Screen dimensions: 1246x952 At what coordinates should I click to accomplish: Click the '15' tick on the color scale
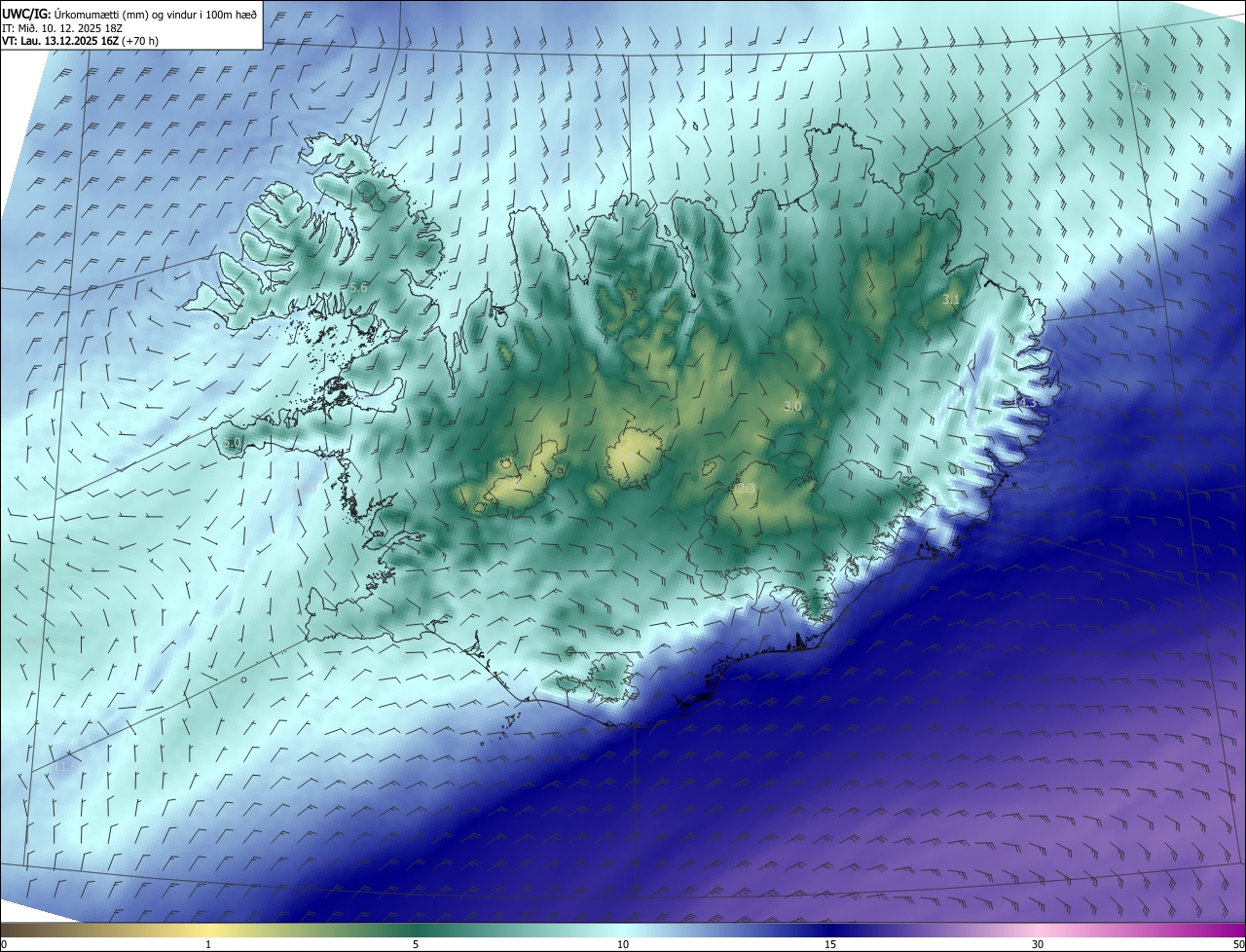click(830, 944)
